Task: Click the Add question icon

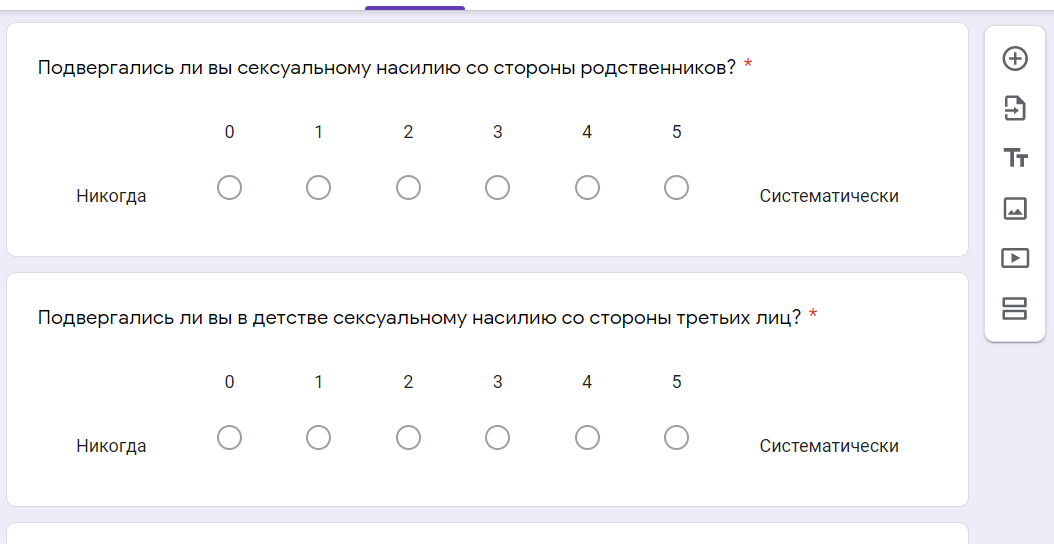Action: pyautogui.click(x=1015, y=59)
